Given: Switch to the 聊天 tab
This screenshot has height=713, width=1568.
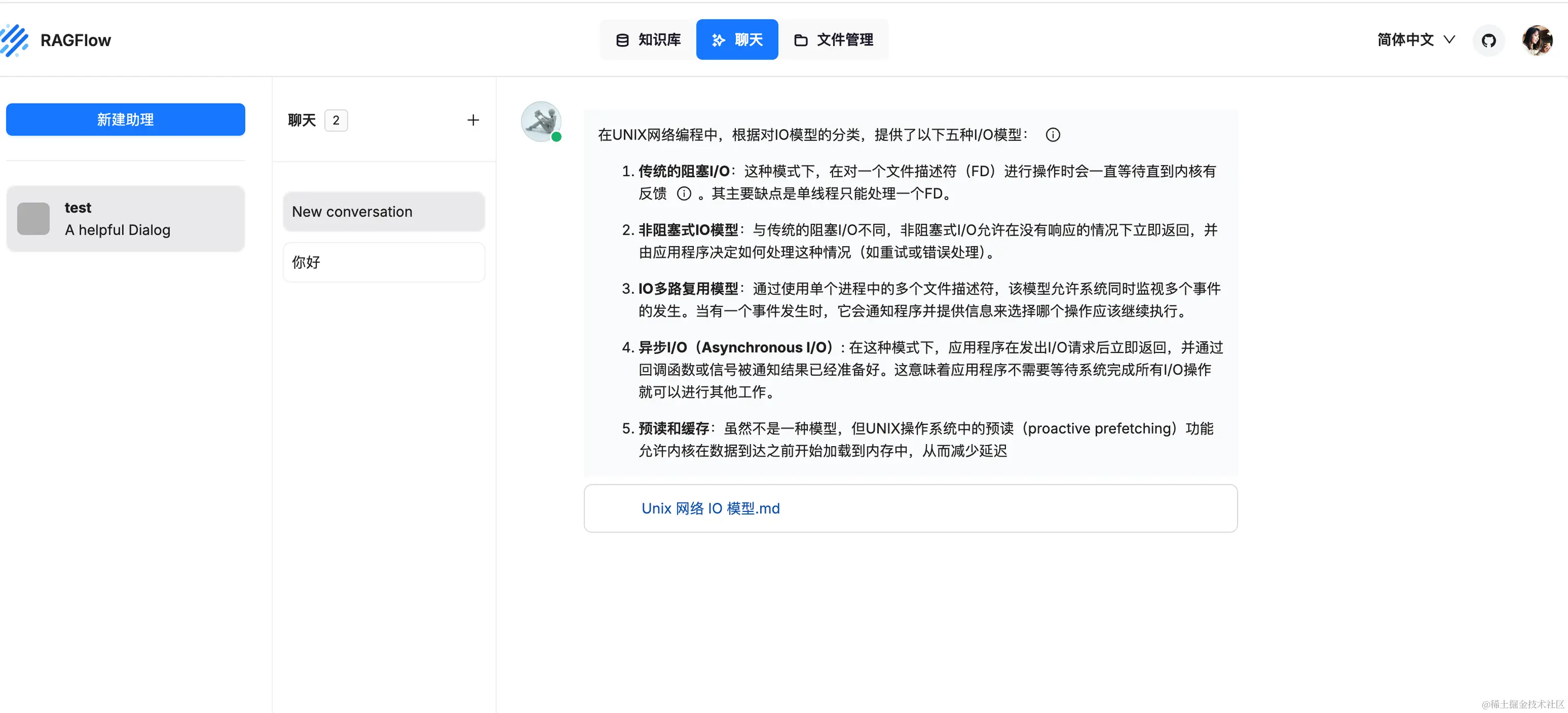Looking at the screenshot, I should [x=736, y=40].
